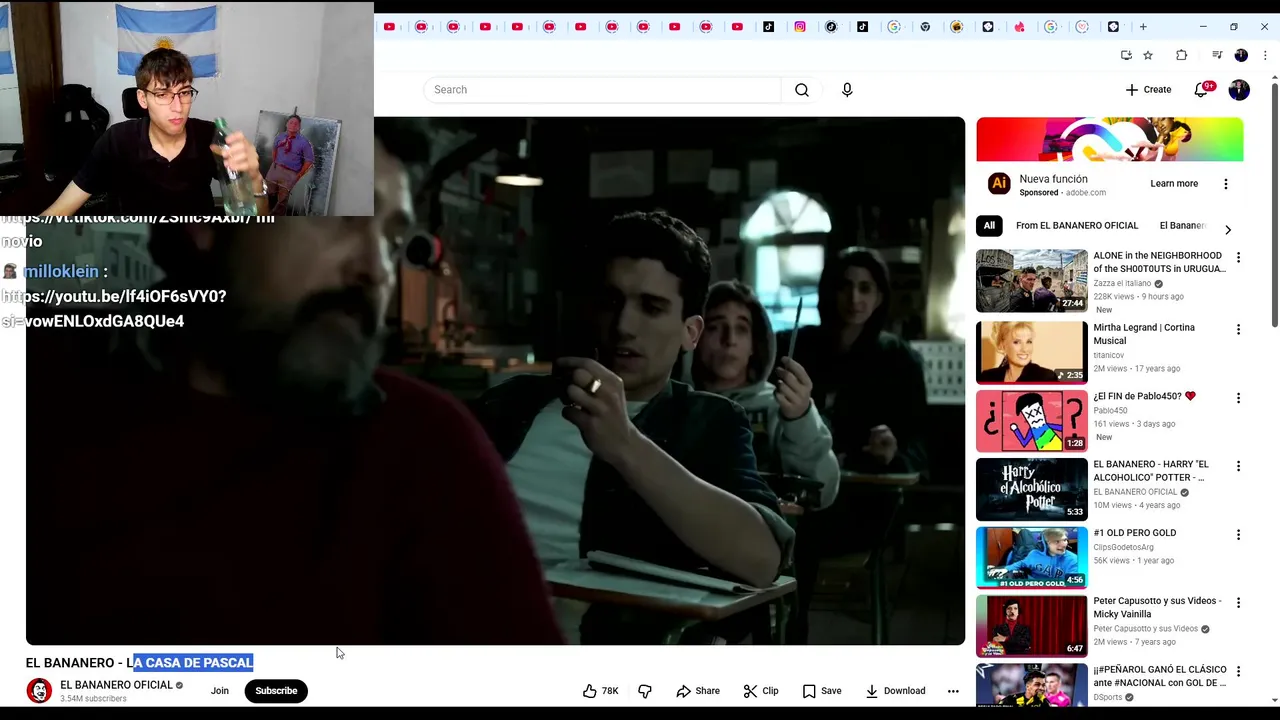Open the Chrome extensions puzzle icon
The height and width of the screenshot is (720, 1280).
point(1181,55)
